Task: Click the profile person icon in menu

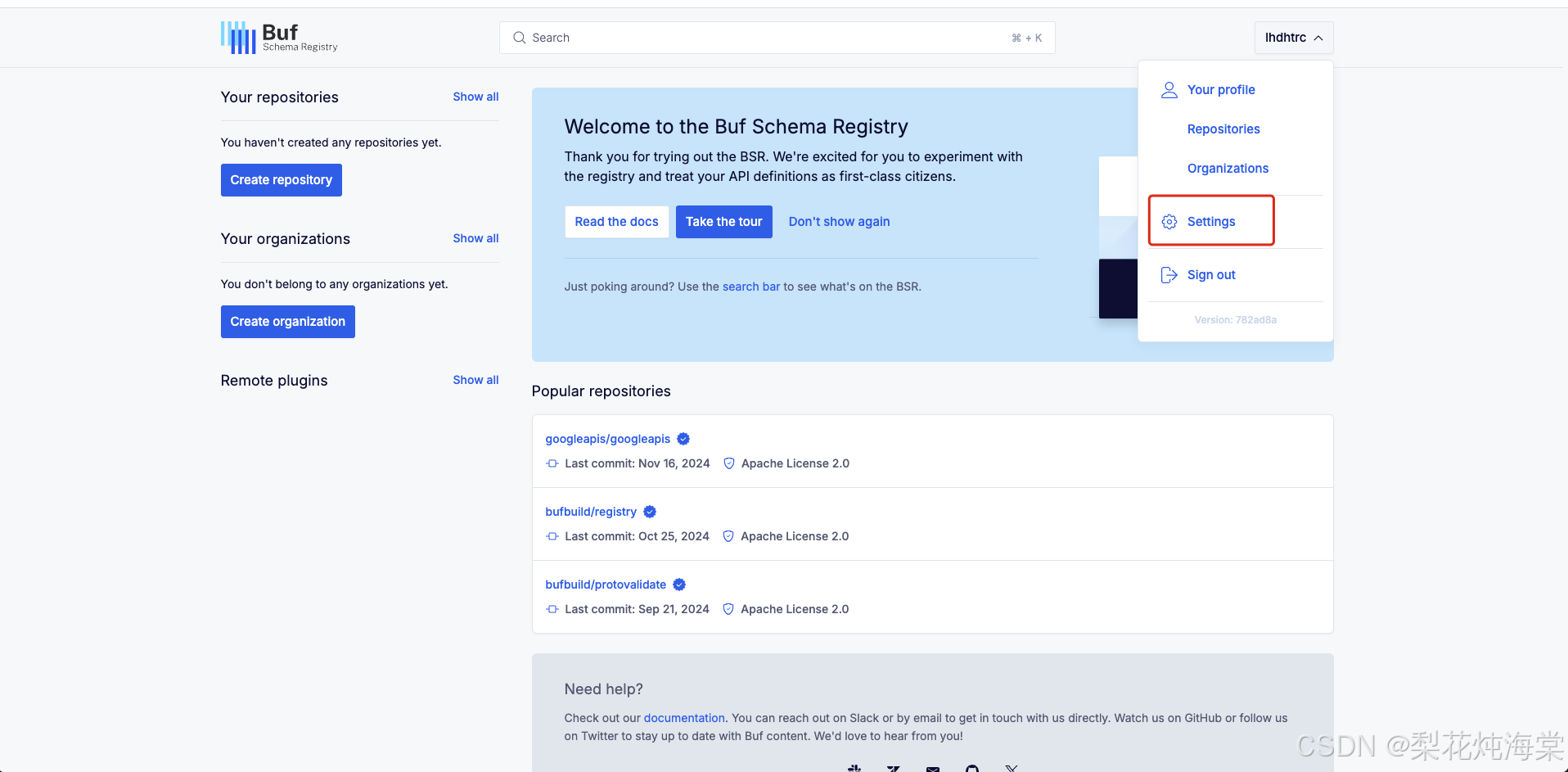Action: point(1169,90)
